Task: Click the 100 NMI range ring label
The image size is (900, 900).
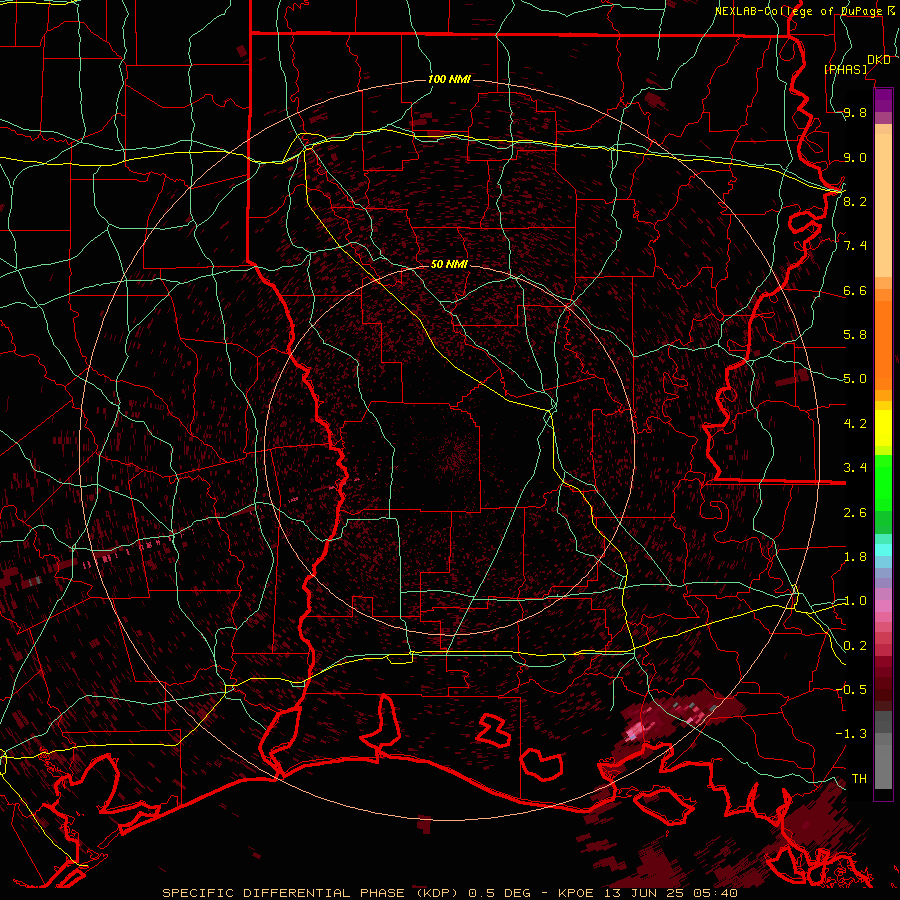Action: pyautogui.click(x=449, y=79)
